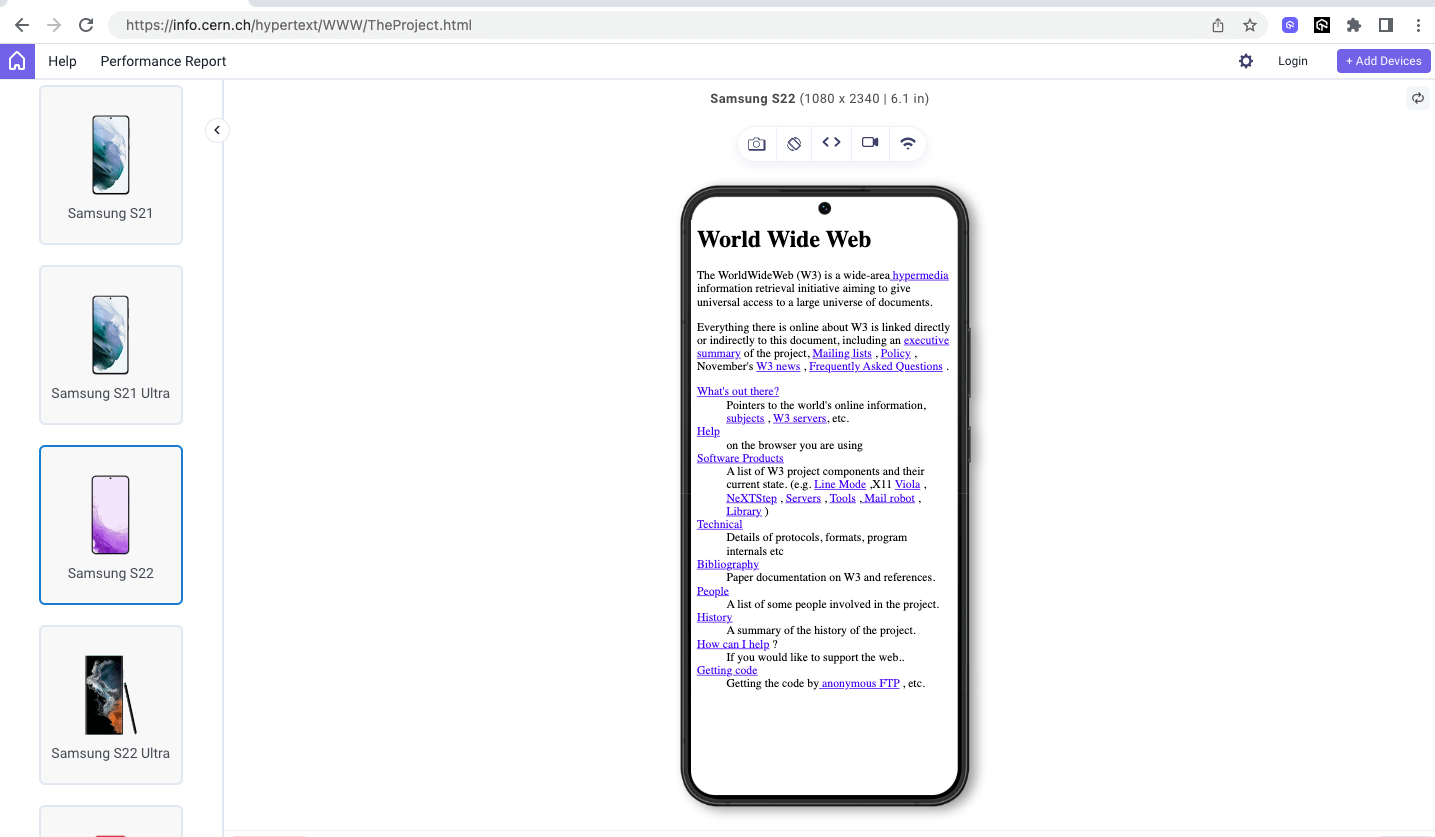The width and height of the screenshot is (1435, 837).
Task: Click the + Add Devices button
Action: coord(1383,61)
